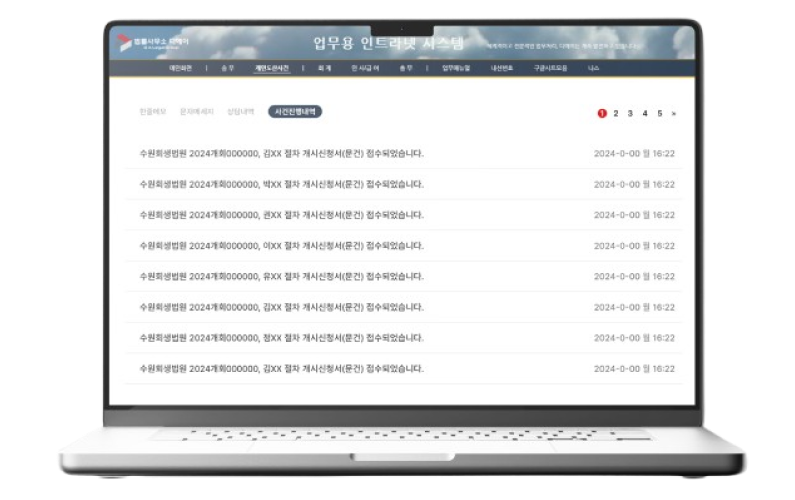Switch to the 상담내역 tab

point(241,112)
